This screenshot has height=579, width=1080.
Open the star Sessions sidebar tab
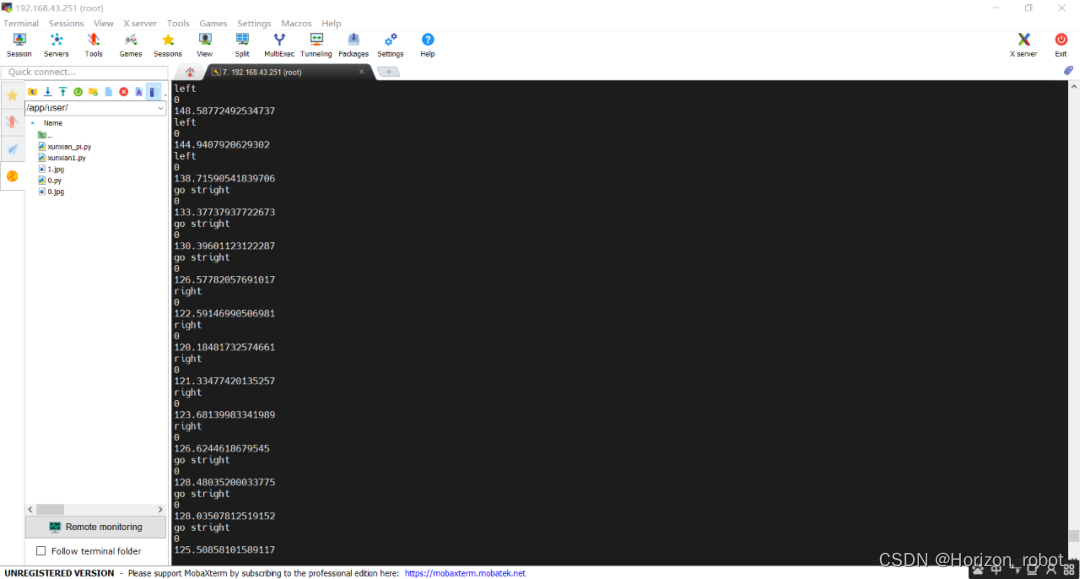point(12,96)
